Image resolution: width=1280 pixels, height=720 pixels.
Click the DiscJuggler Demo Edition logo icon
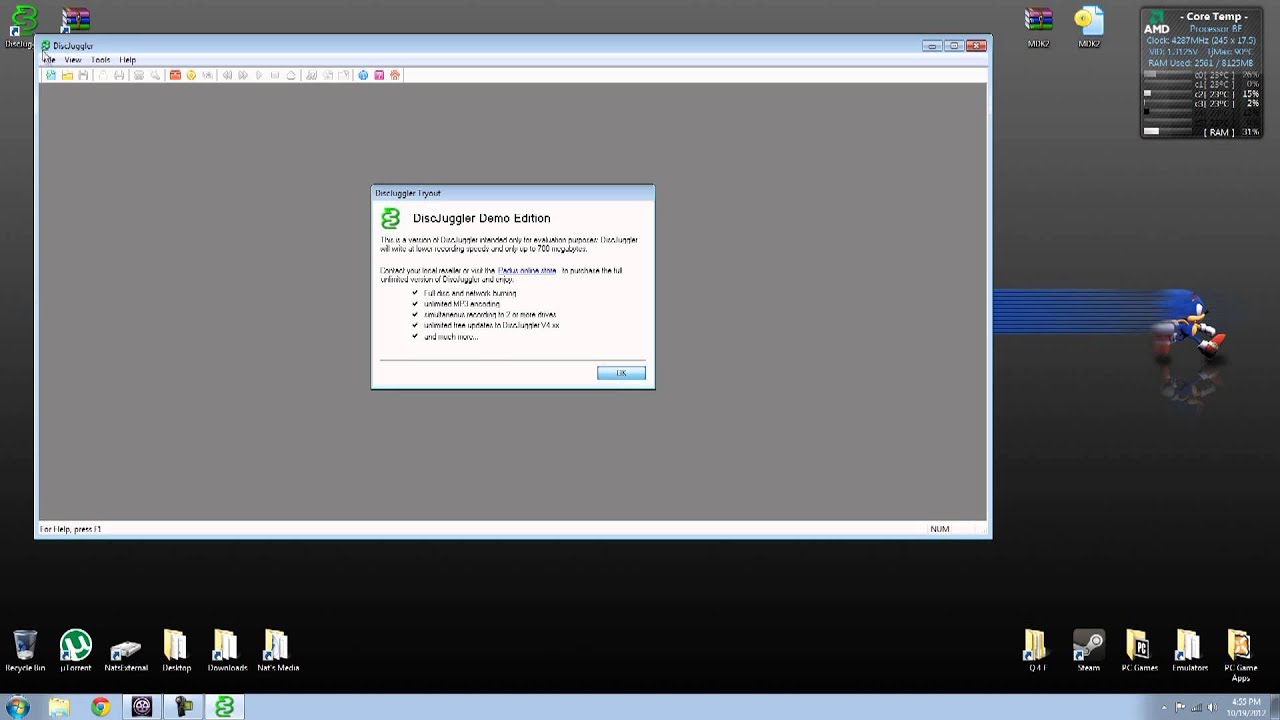coord(391,218)
